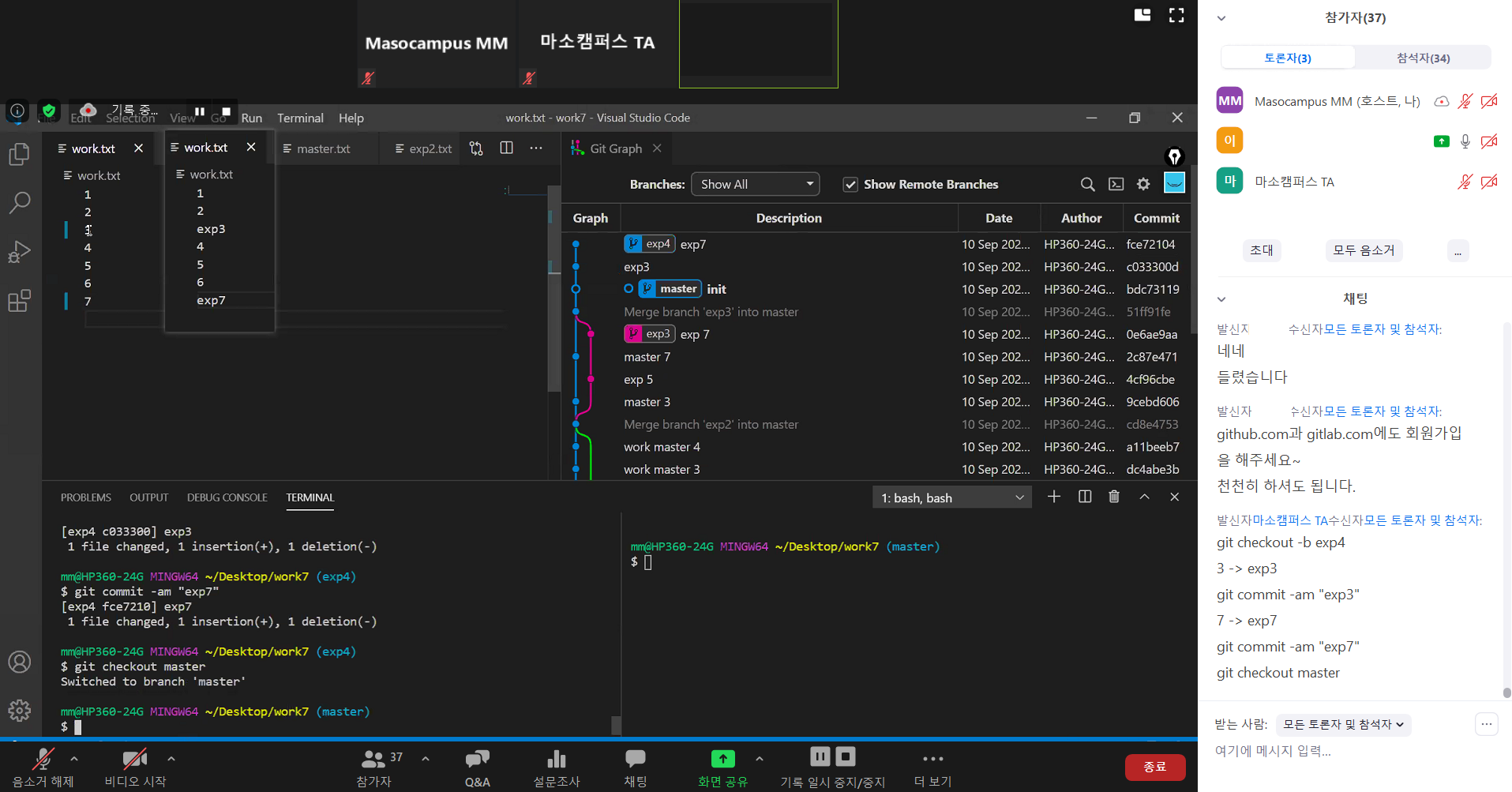Click the Git Graph find search icon
This screenshot has height=792, width=1512.
1087,184
